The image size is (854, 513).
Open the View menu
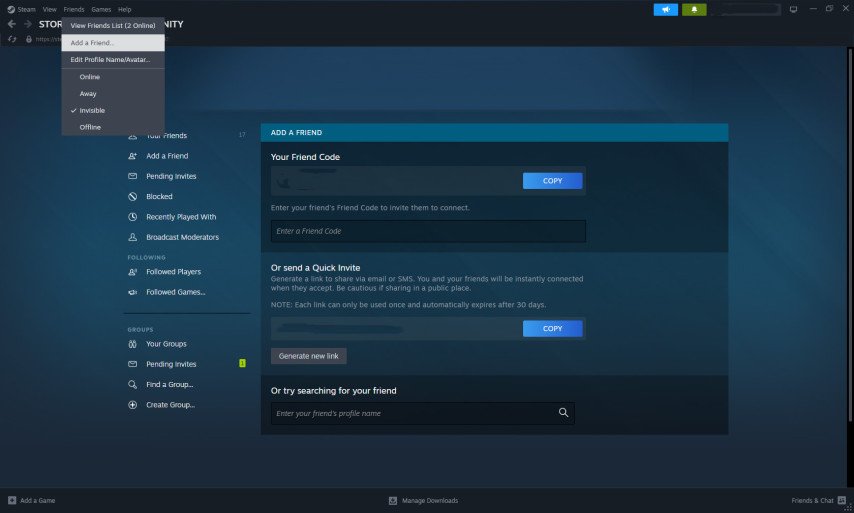[50, 9]
